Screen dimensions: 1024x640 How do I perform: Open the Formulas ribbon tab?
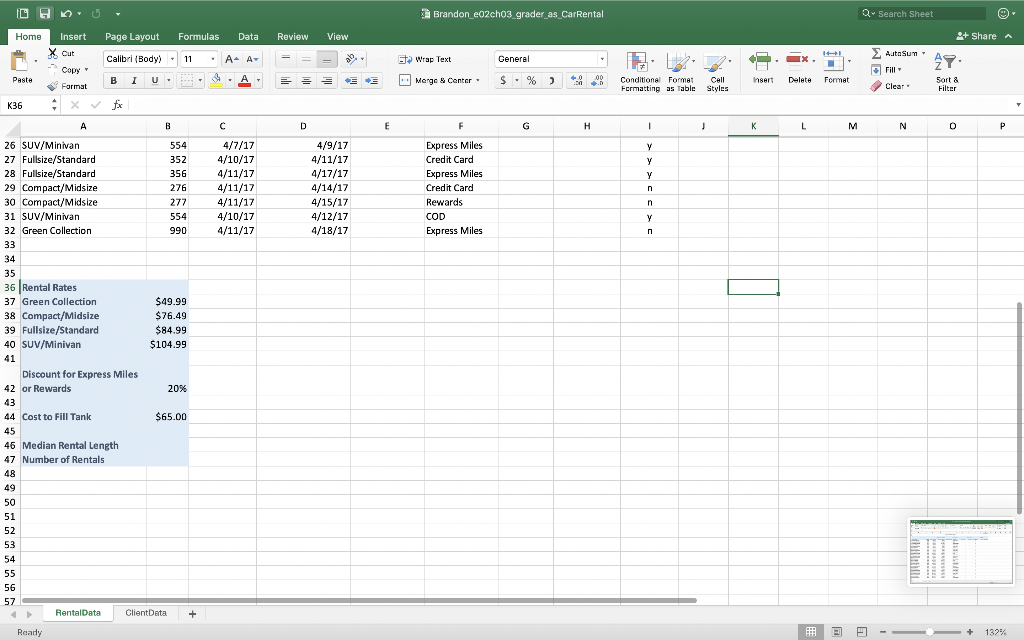coord(199,37)
